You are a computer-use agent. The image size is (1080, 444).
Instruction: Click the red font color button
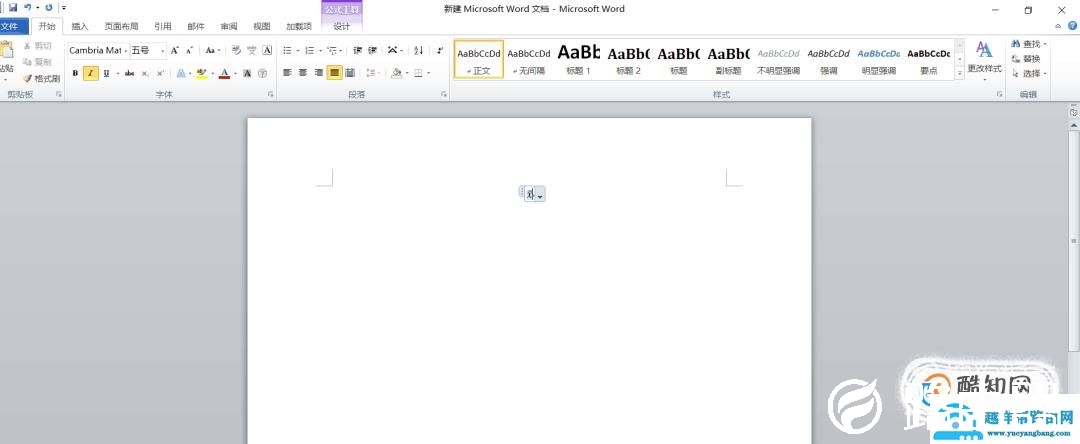click(223, 73)
